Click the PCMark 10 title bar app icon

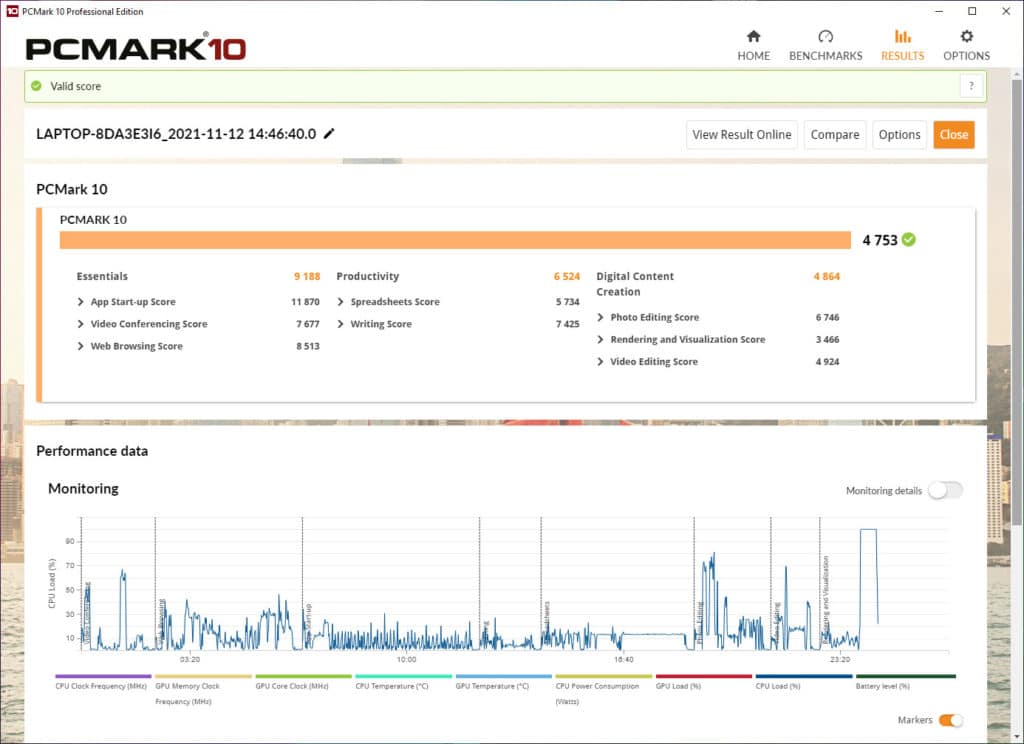tap(12, 11)
